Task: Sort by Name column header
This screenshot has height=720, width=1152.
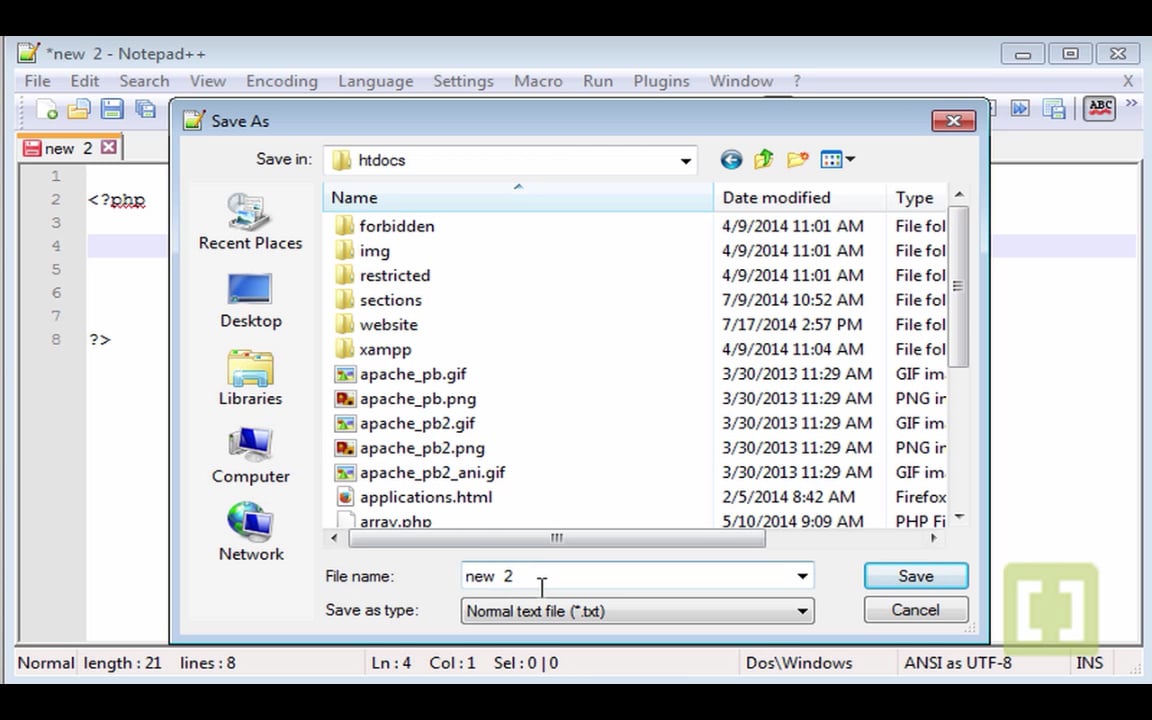Action: 518,198
